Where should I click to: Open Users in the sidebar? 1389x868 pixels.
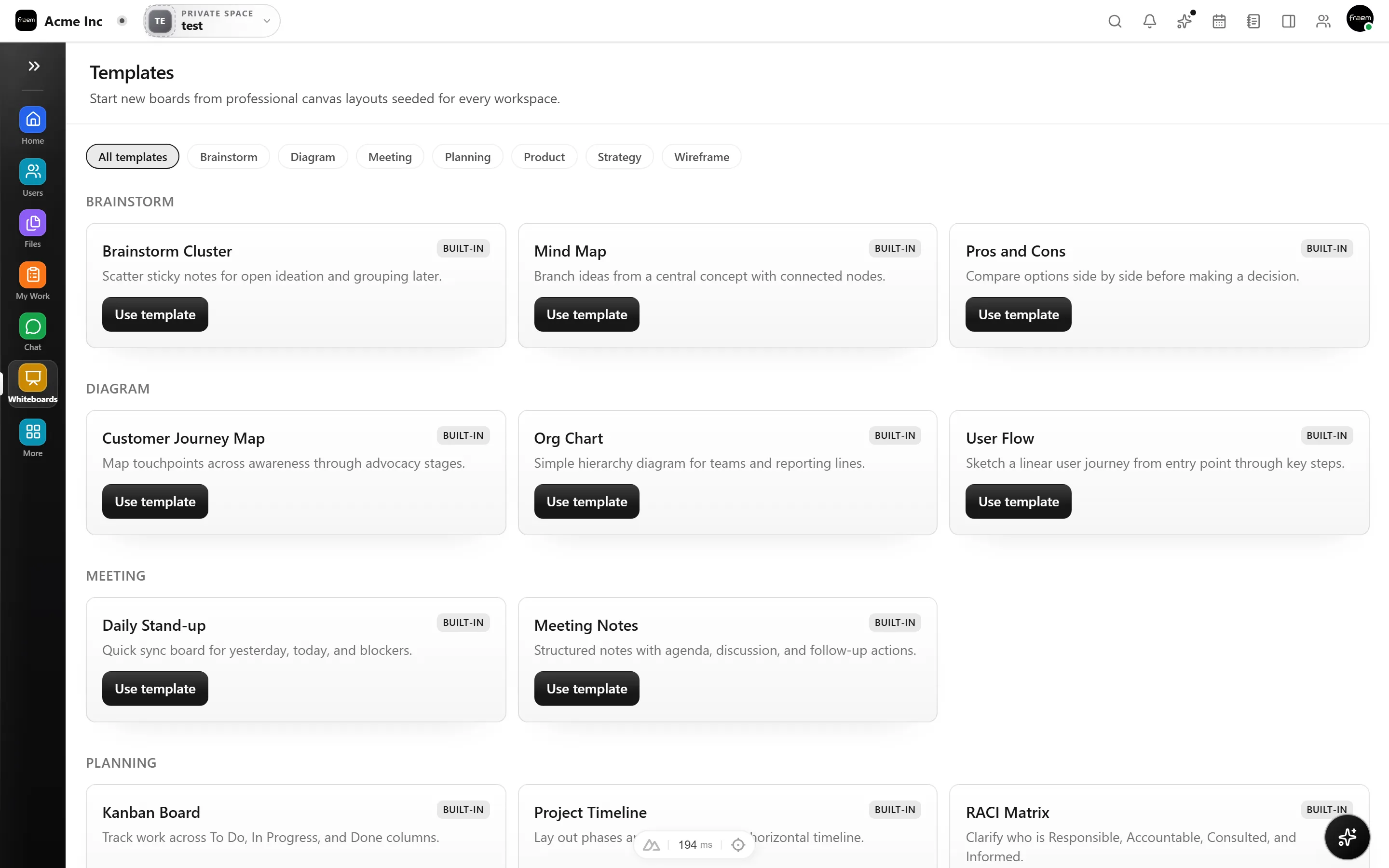pos(33,178)
